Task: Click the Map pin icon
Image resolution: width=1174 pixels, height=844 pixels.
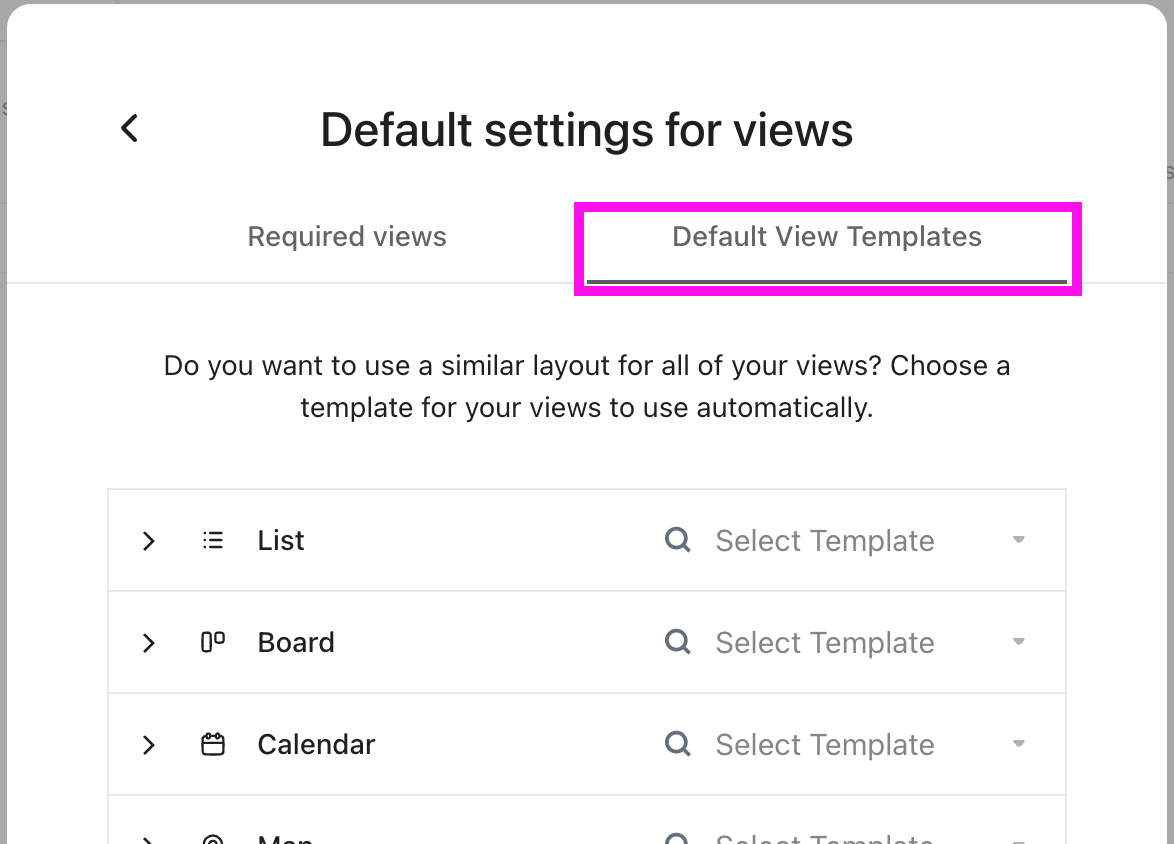Action: tap(213, 838)
